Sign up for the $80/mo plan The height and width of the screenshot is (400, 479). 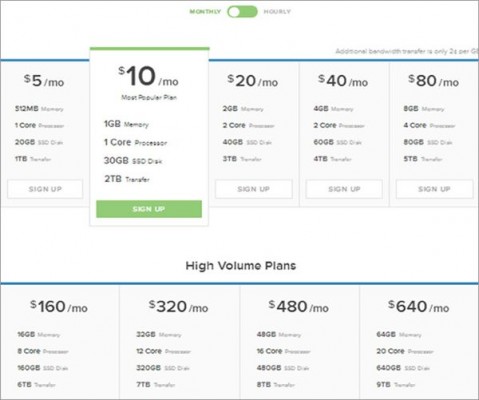434,189
